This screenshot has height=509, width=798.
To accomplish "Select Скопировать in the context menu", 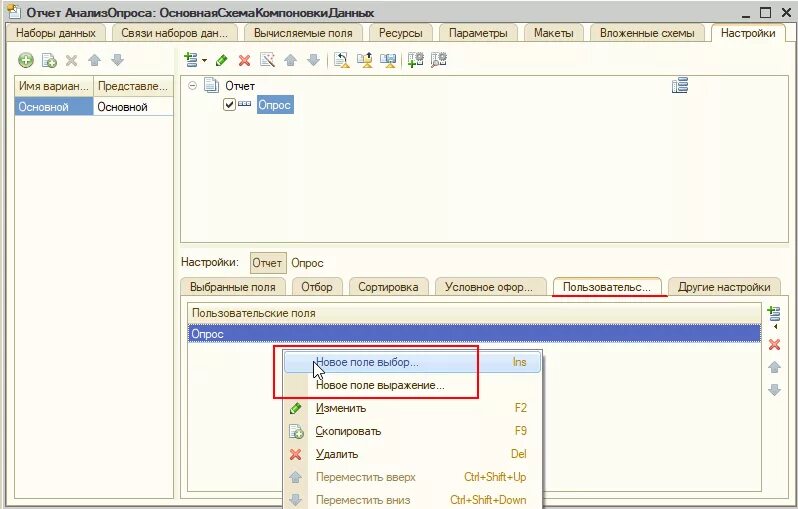I will coord(412,431).
